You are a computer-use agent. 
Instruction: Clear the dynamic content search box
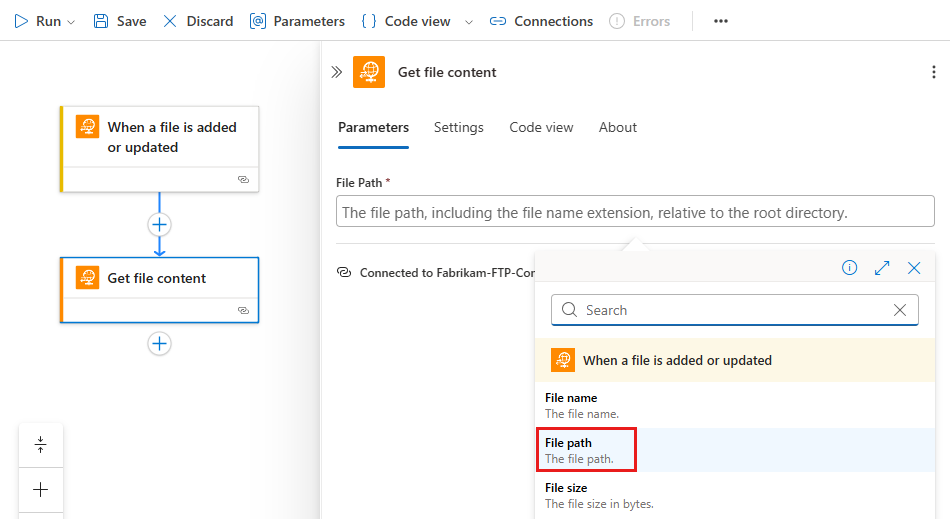point(900,310)
